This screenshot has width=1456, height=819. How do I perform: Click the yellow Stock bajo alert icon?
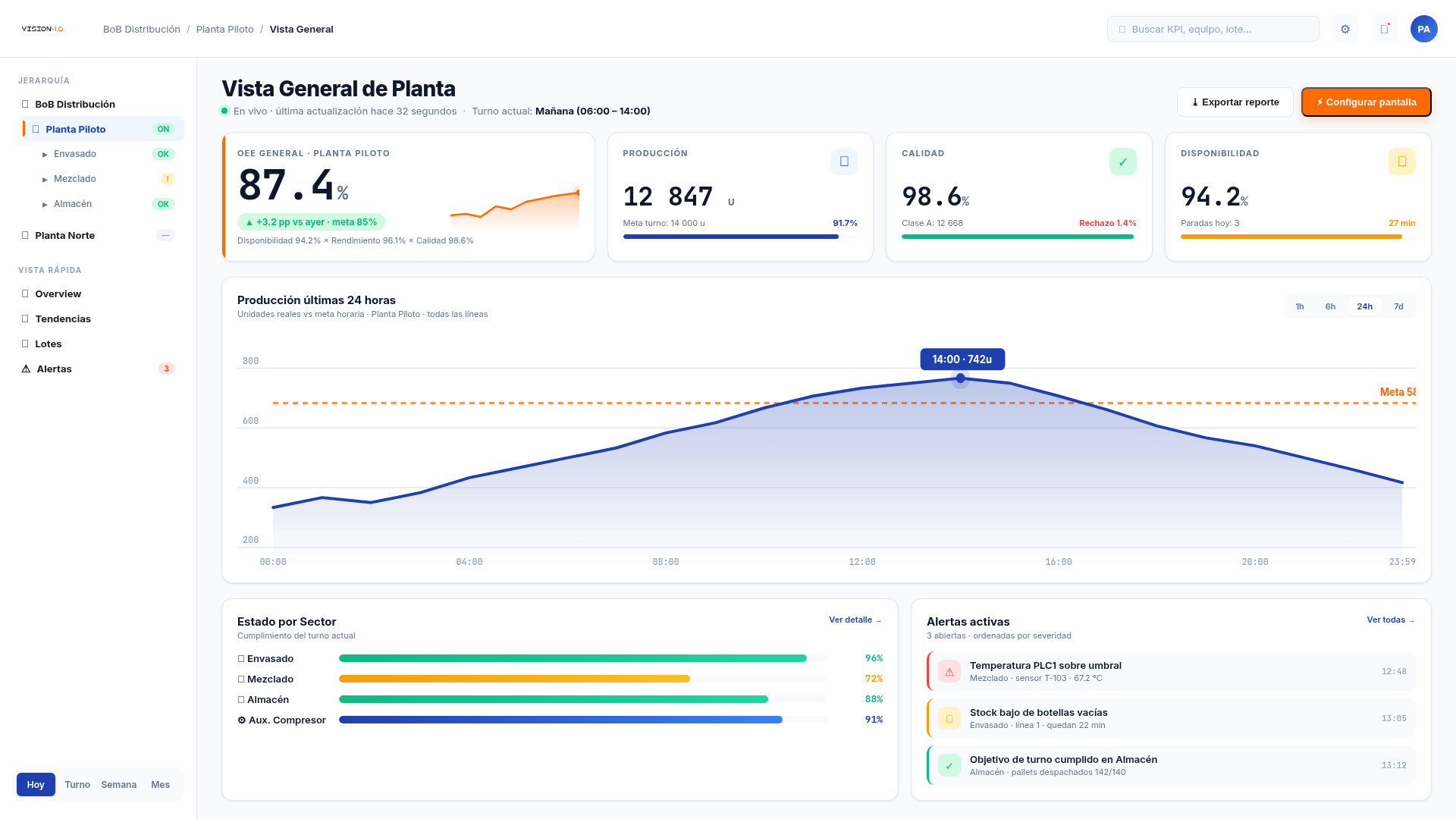pyautogui.click(x=949, y=718)
